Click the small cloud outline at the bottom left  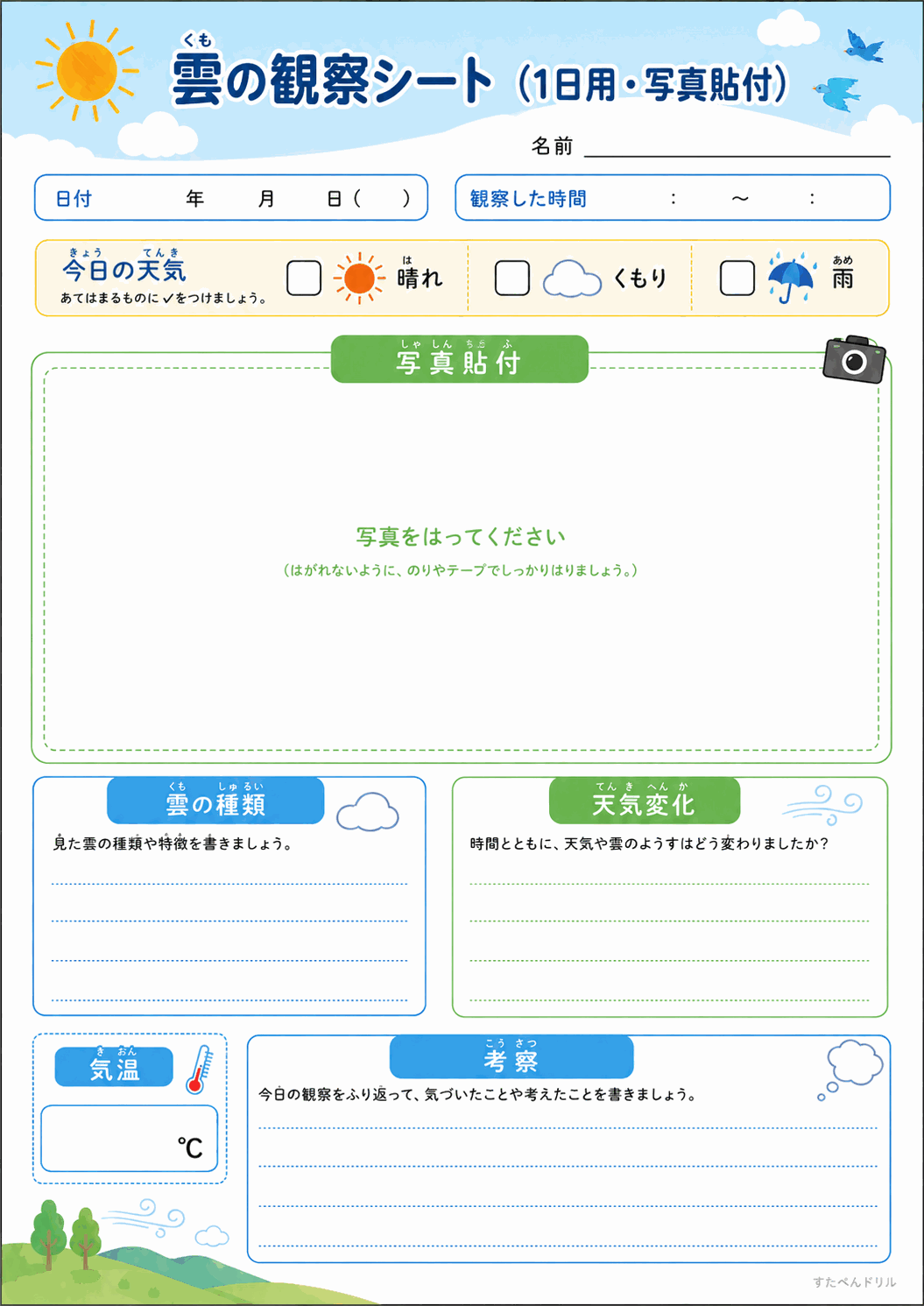(212, 1236)
